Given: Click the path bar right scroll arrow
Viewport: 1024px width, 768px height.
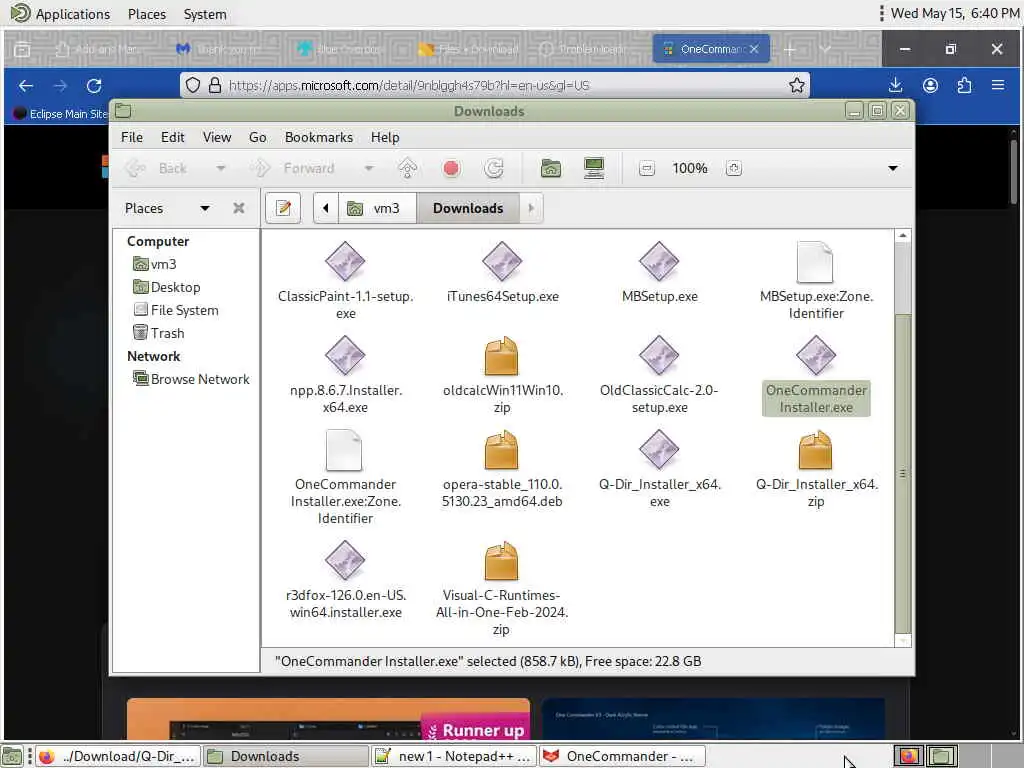Looking at the screenshot, I should pos(531,208).
